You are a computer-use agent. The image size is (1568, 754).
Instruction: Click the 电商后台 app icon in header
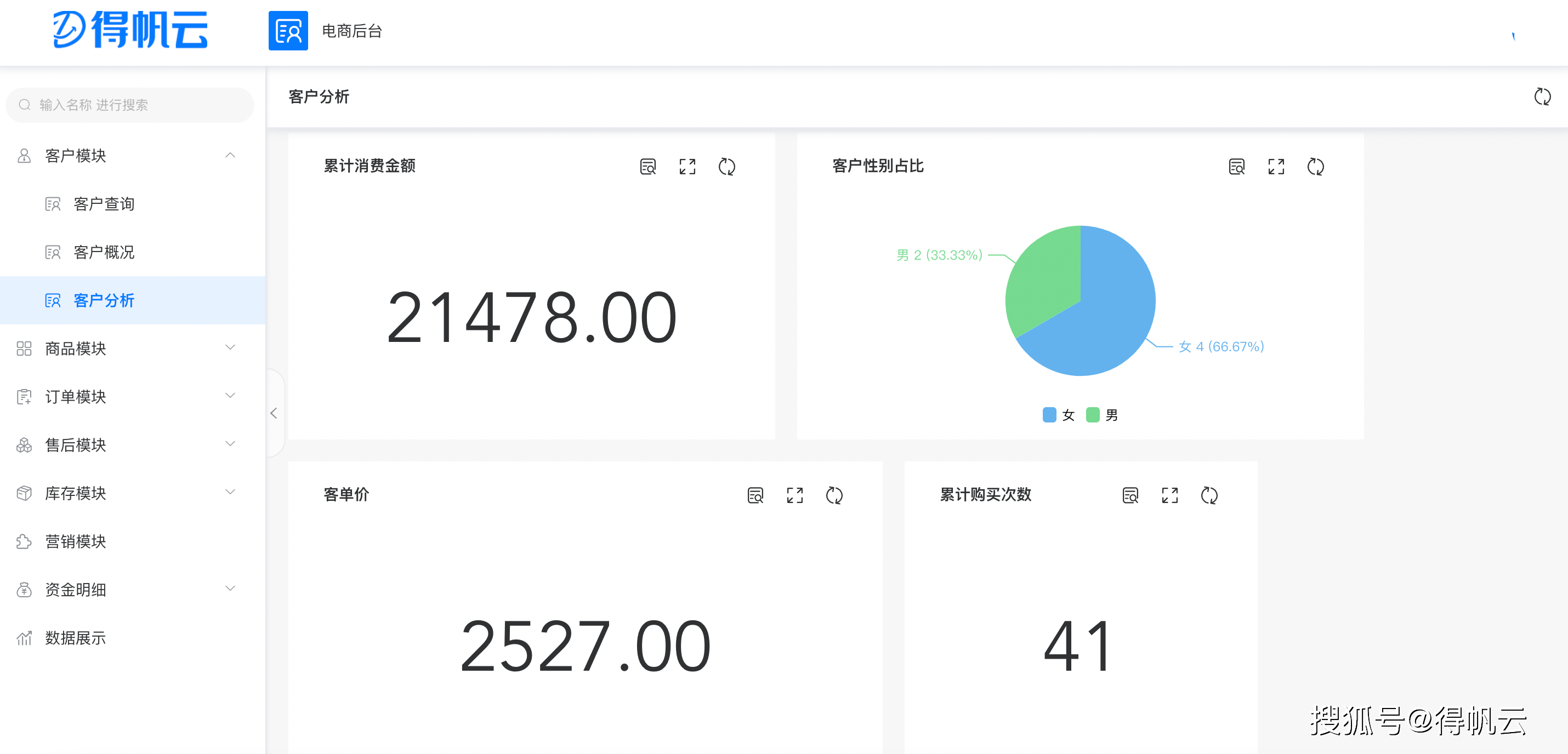coord(288,31)
